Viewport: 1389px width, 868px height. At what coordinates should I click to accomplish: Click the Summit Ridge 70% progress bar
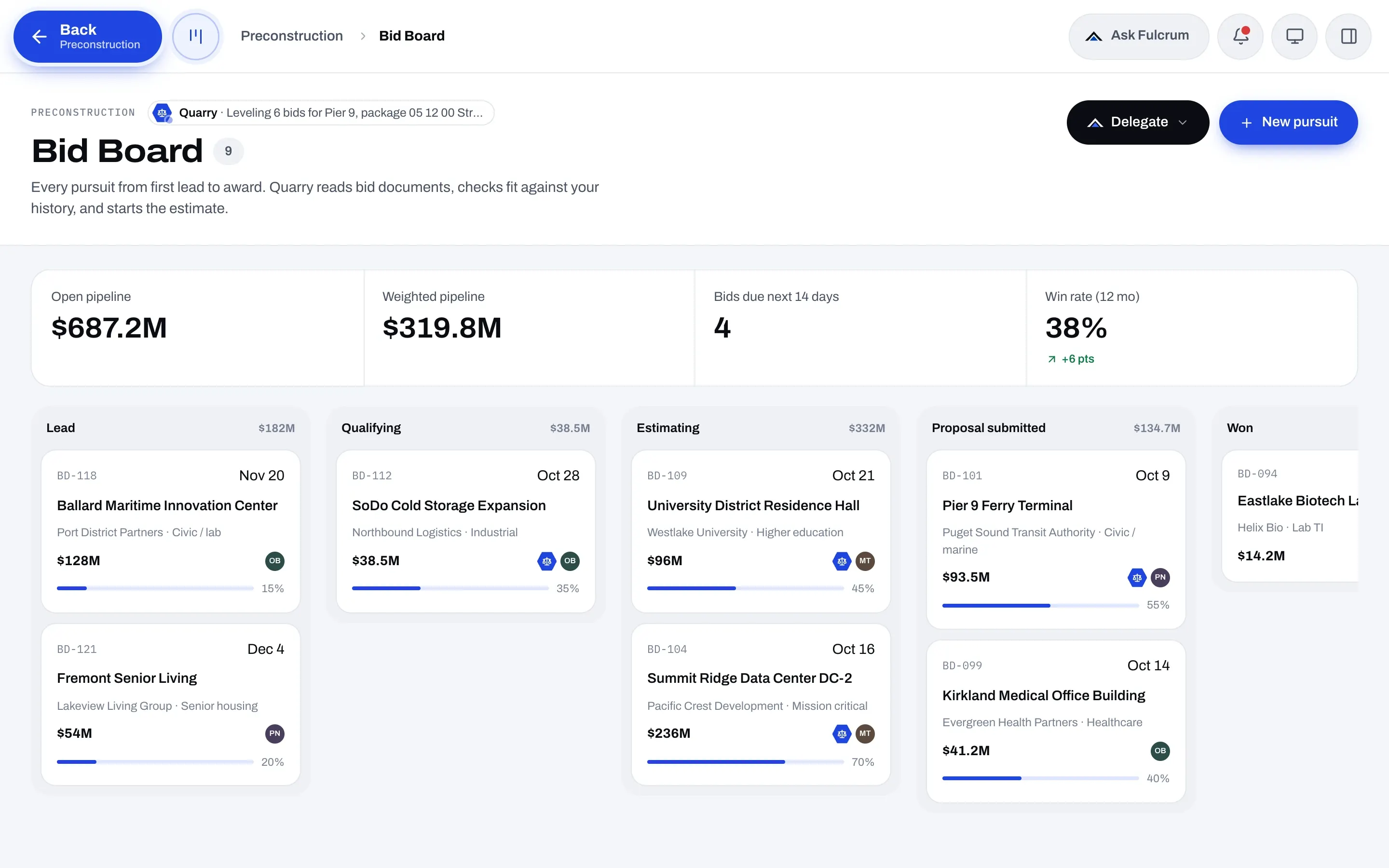click(x=745, y=762)
